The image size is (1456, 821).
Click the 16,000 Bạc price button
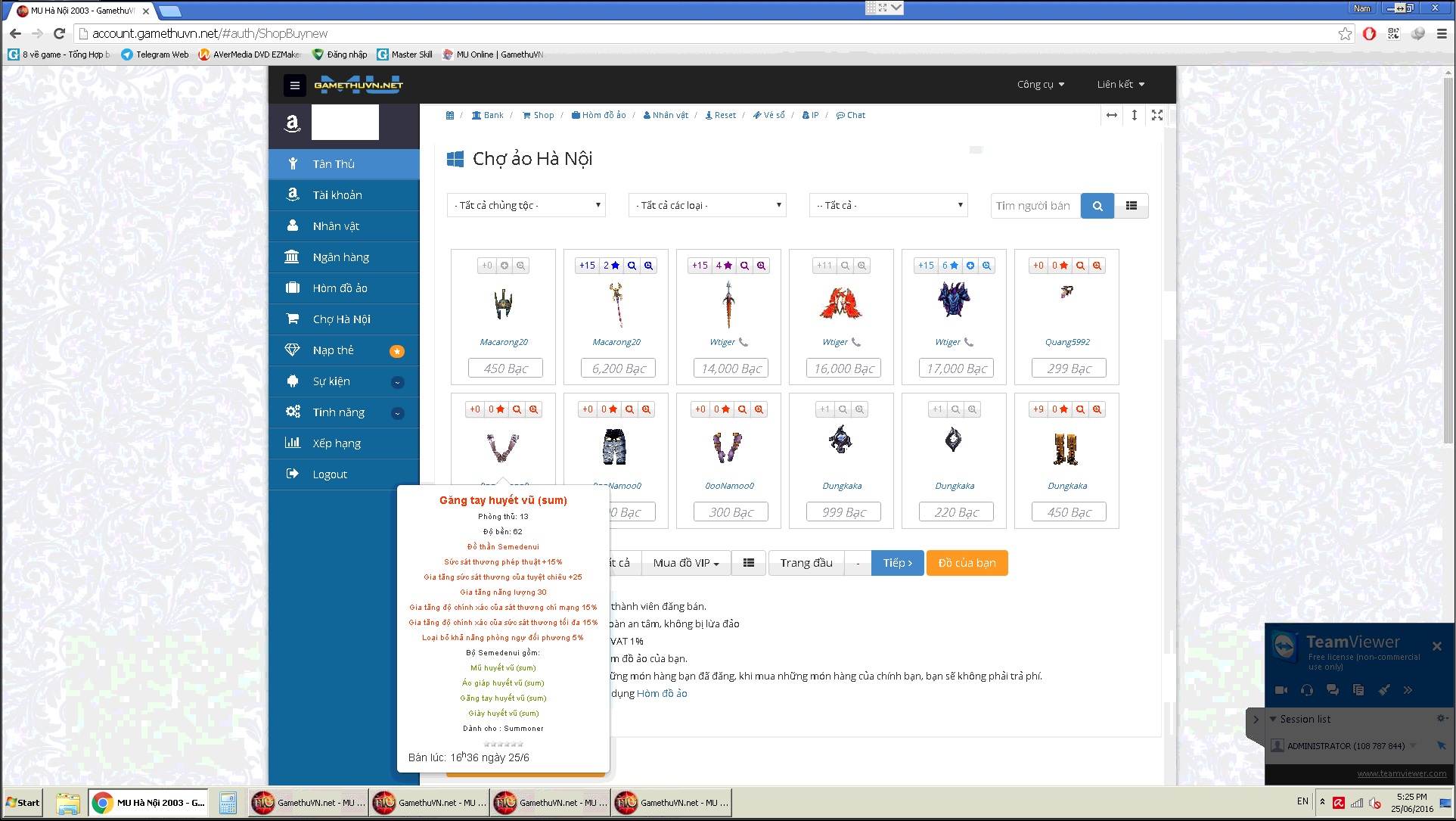tap(844, 369)
